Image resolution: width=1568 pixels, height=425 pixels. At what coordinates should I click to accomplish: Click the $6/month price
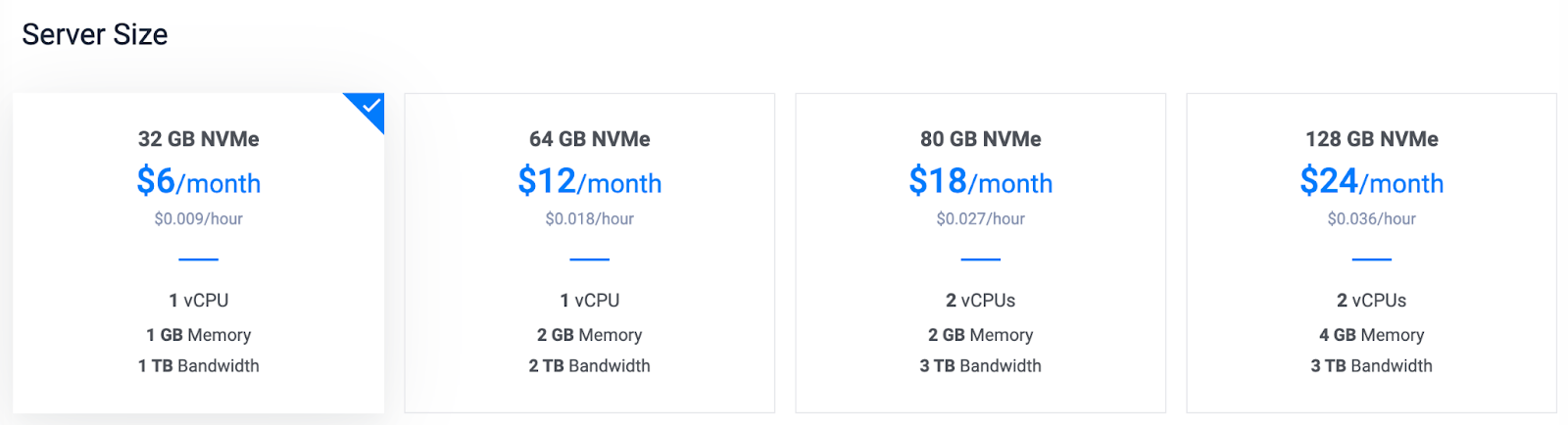click(198, 181)
